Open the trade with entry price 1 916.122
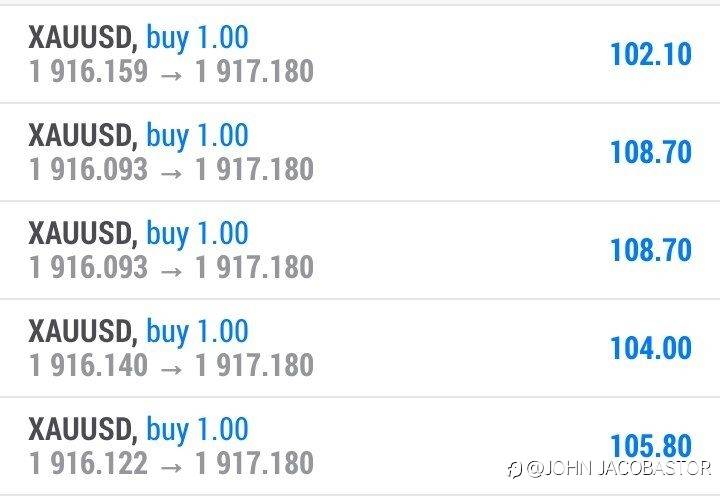This screenshot has height=501, width=720. coord(89,463)
